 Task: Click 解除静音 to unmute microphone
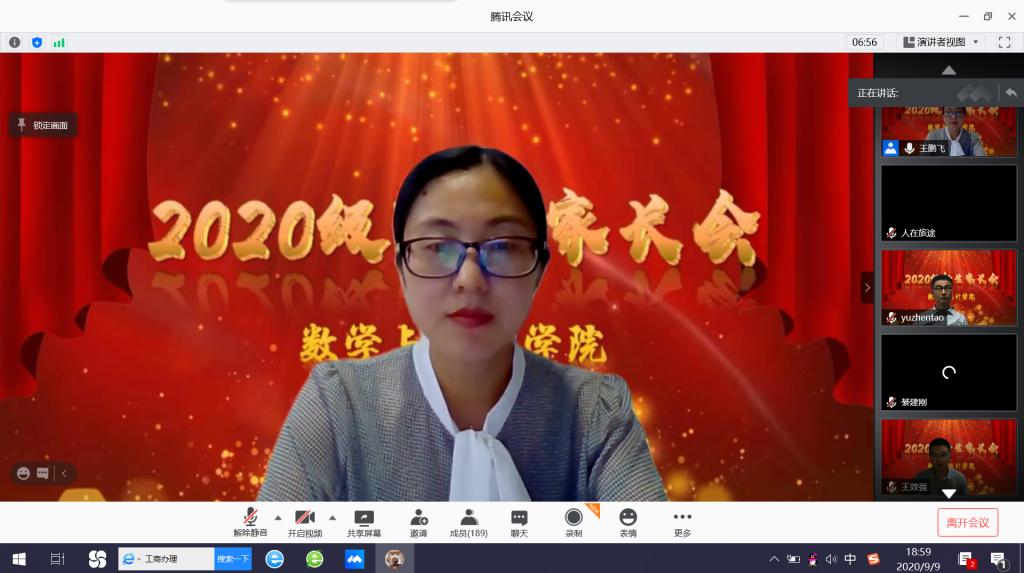(x=250, y=522)
